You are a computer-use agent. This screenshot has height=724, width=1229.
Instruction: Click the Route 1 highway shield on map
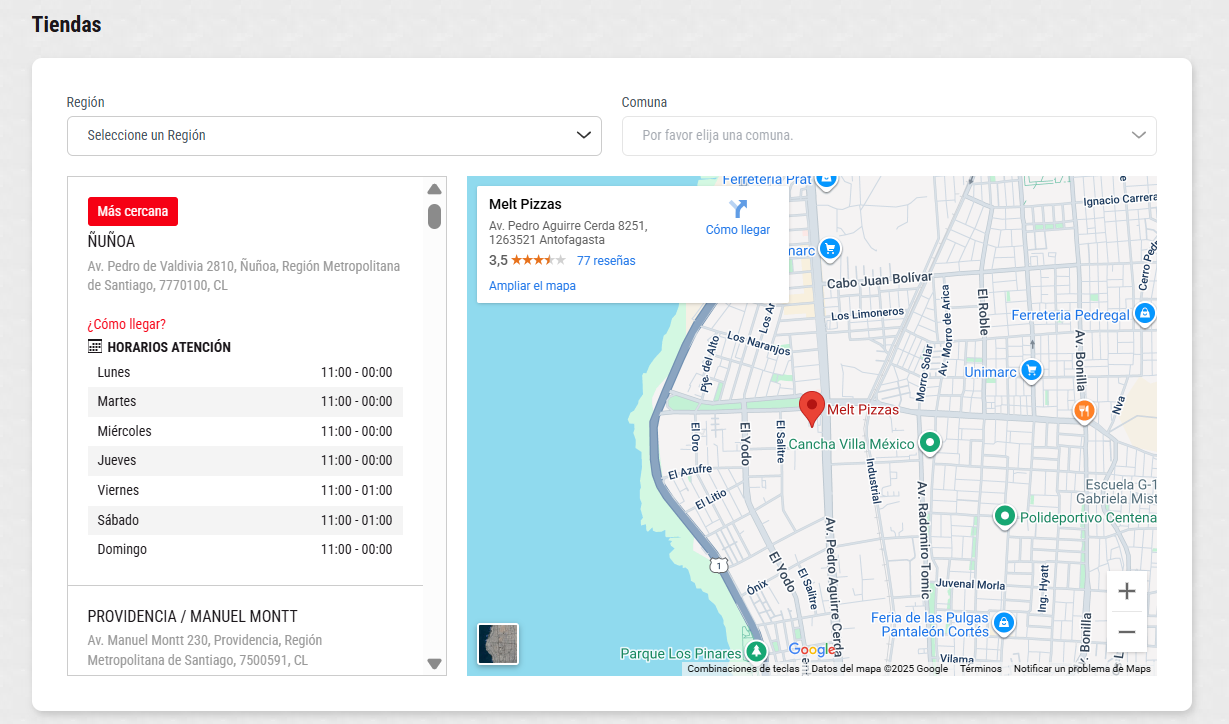tap(717, 566)
